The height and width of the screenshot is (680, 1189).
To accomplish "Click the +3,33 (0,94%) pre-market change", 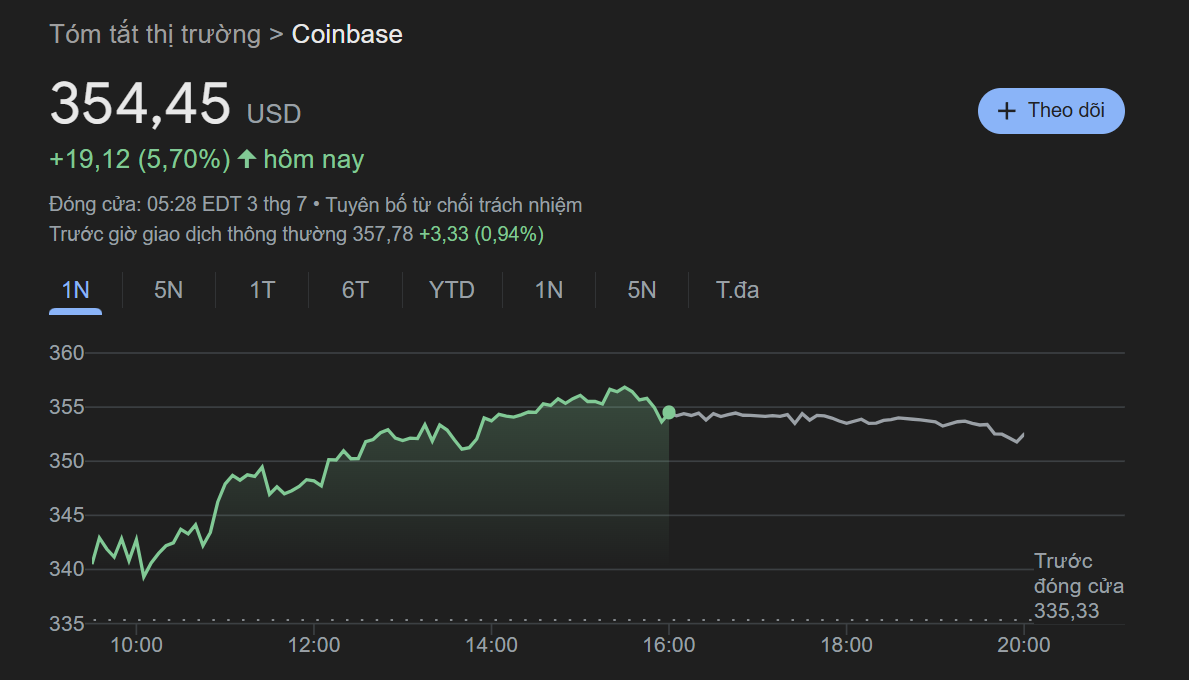I will click(482, 234).
